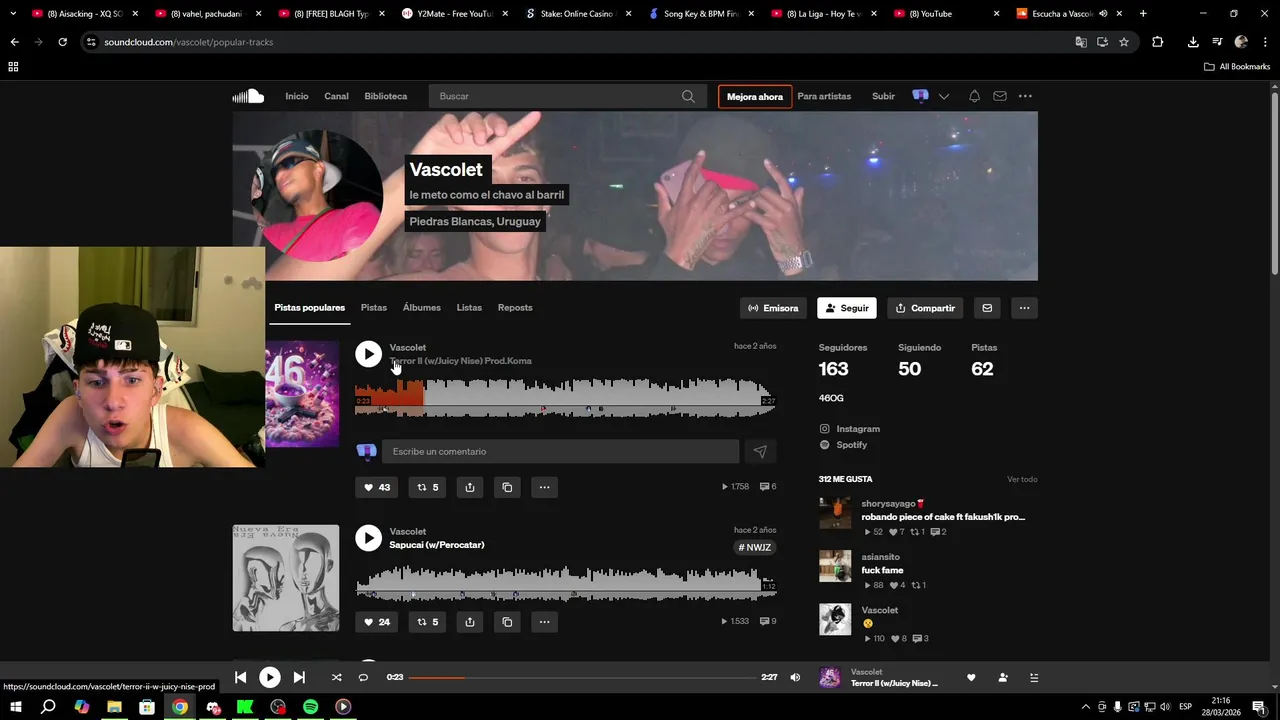Switch to Álbumes tab
The width and height of the screenshot is (1280, 720).
422,308
